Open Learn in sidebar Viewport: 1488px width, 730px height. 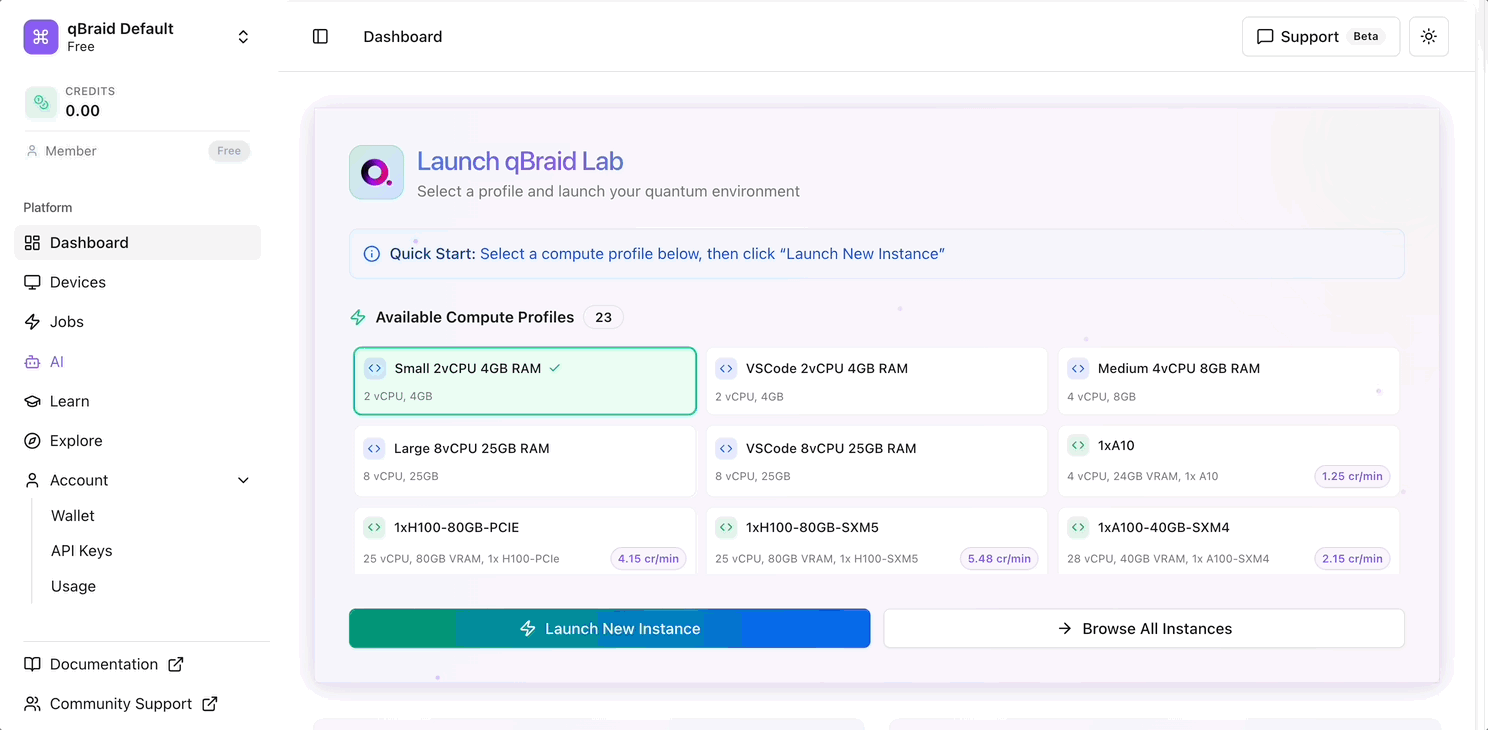(x=138, y=401)
